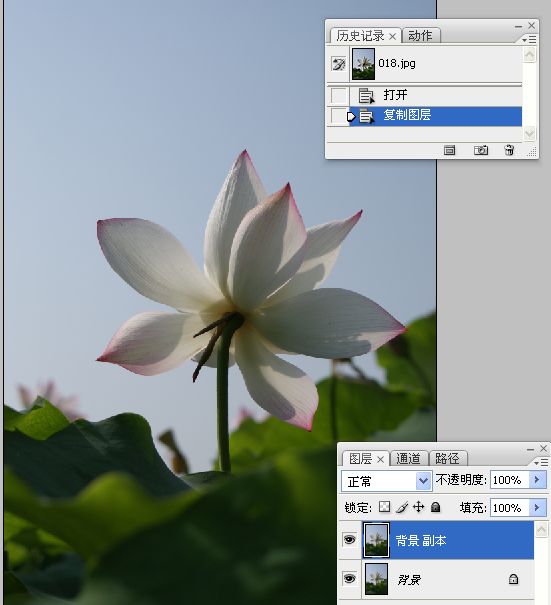The width and height of the screenshot is (551, 605).
Task: Click the state icon beside 打开
Action: coord(366,95)
